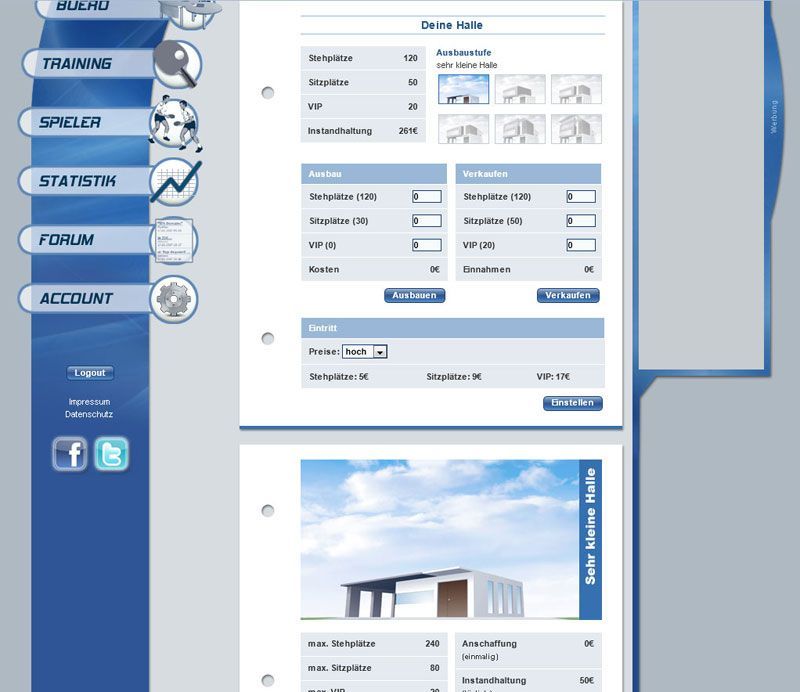Select the last hall thumbnail in bottom row
Viewport: 800px width, 692px height.
click(x=576, y=129)
